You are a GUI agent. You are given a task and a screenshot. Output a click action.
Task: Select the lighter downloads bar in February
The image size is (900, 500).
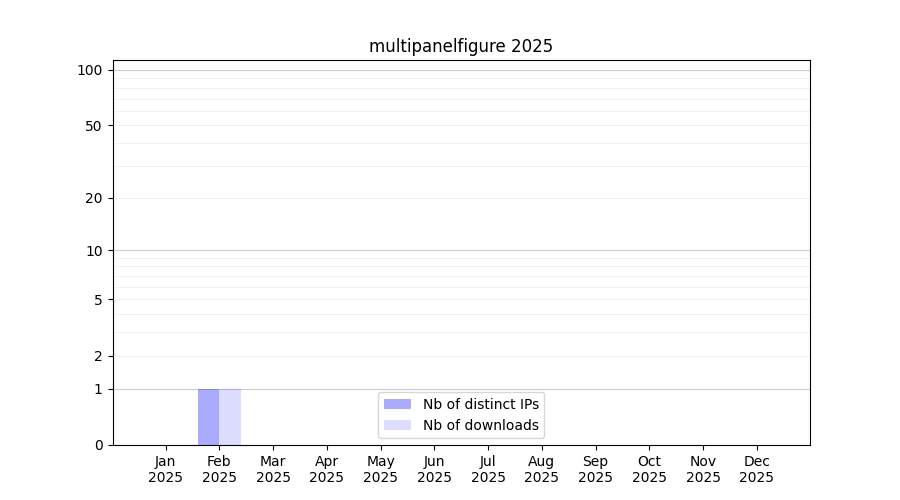(x=230, y=417)
